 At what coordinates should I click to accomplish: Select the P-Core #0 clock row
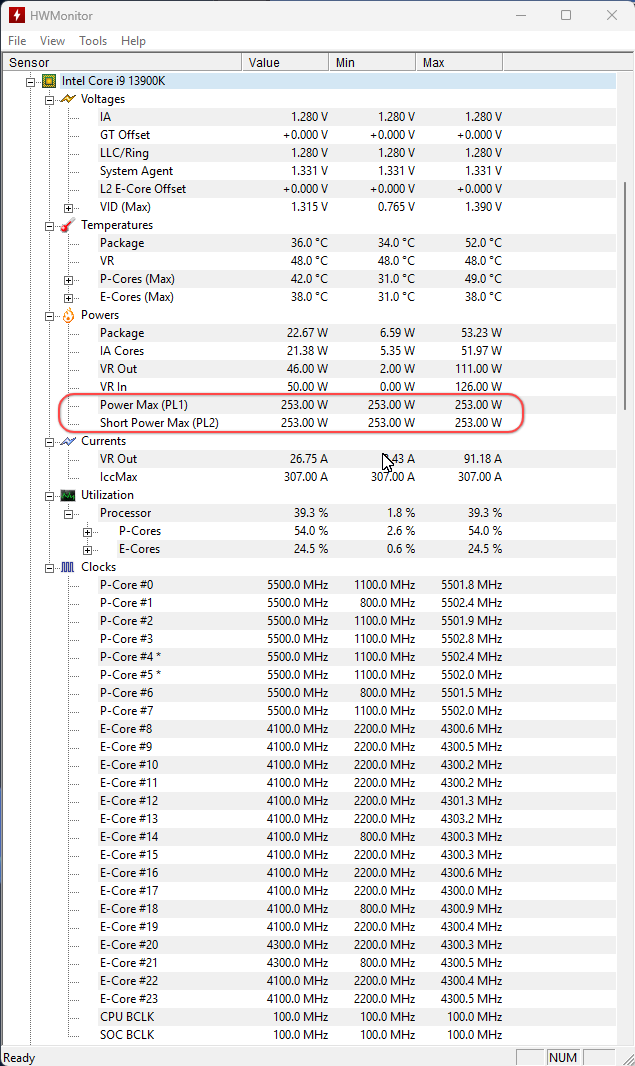[357, 585]
